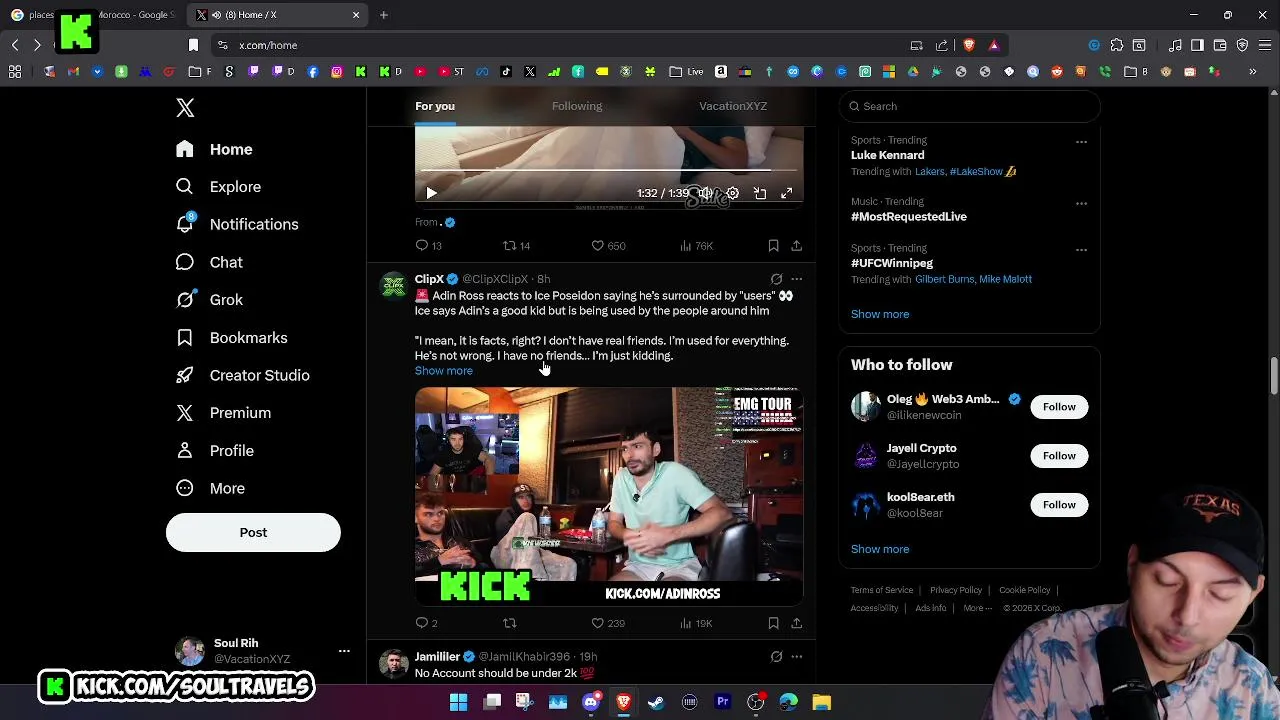Image resolution: width=1280 pixels, height=720 pixels.
Task: Toggle picture-in-picture on the video
Action: pos(760,193)
